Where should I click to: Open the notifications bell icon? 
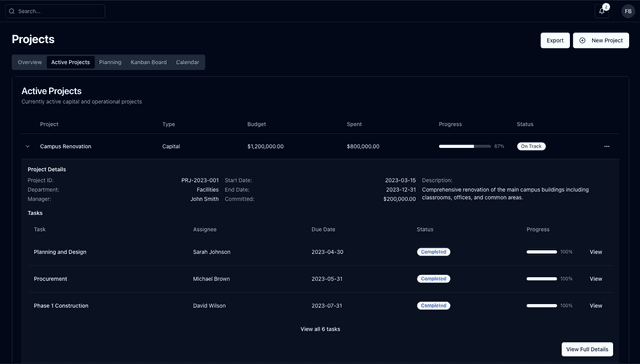(602, 11)
